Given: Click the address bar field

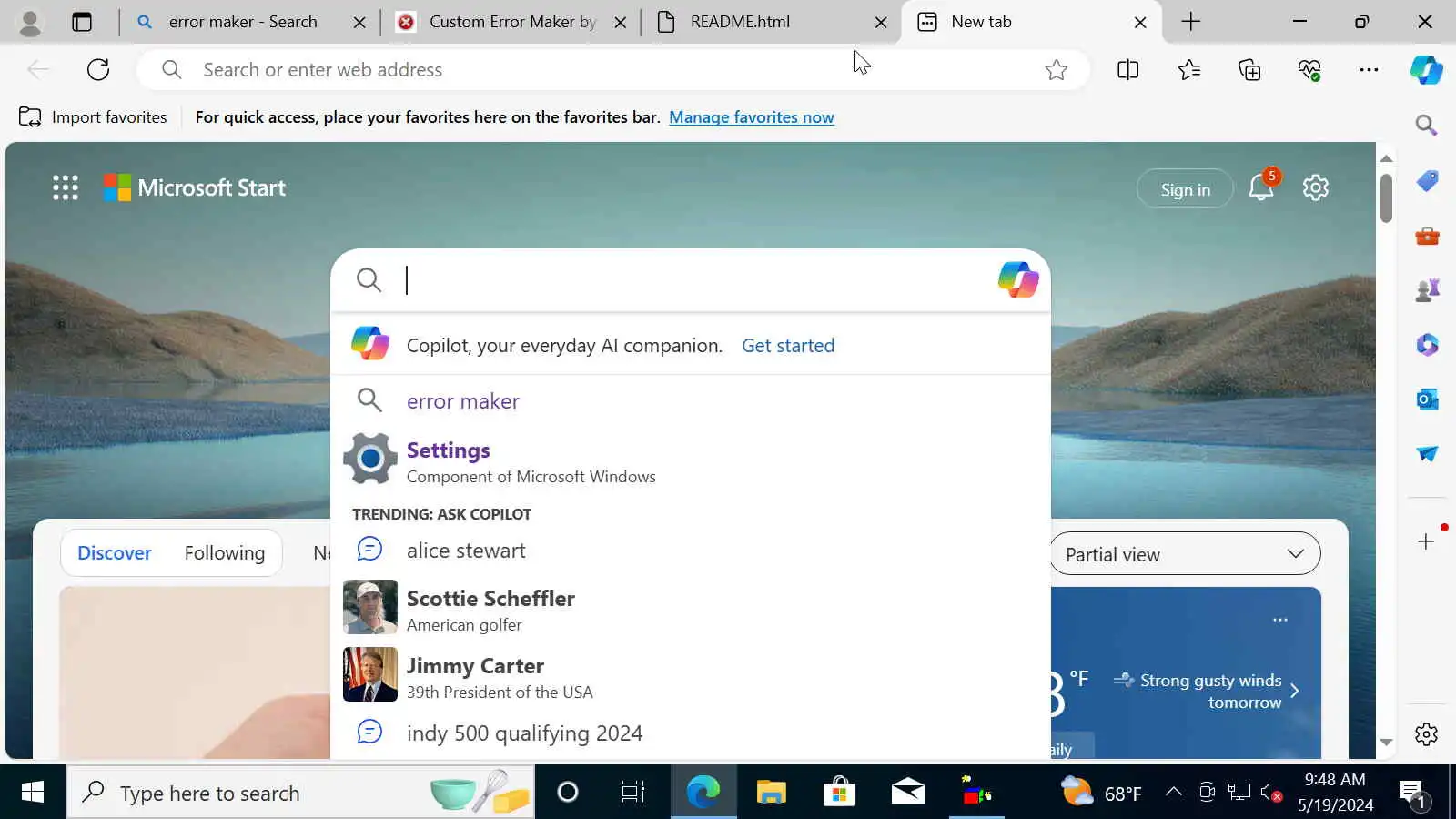Looking at the screenshot, I should tap(612, 69).
